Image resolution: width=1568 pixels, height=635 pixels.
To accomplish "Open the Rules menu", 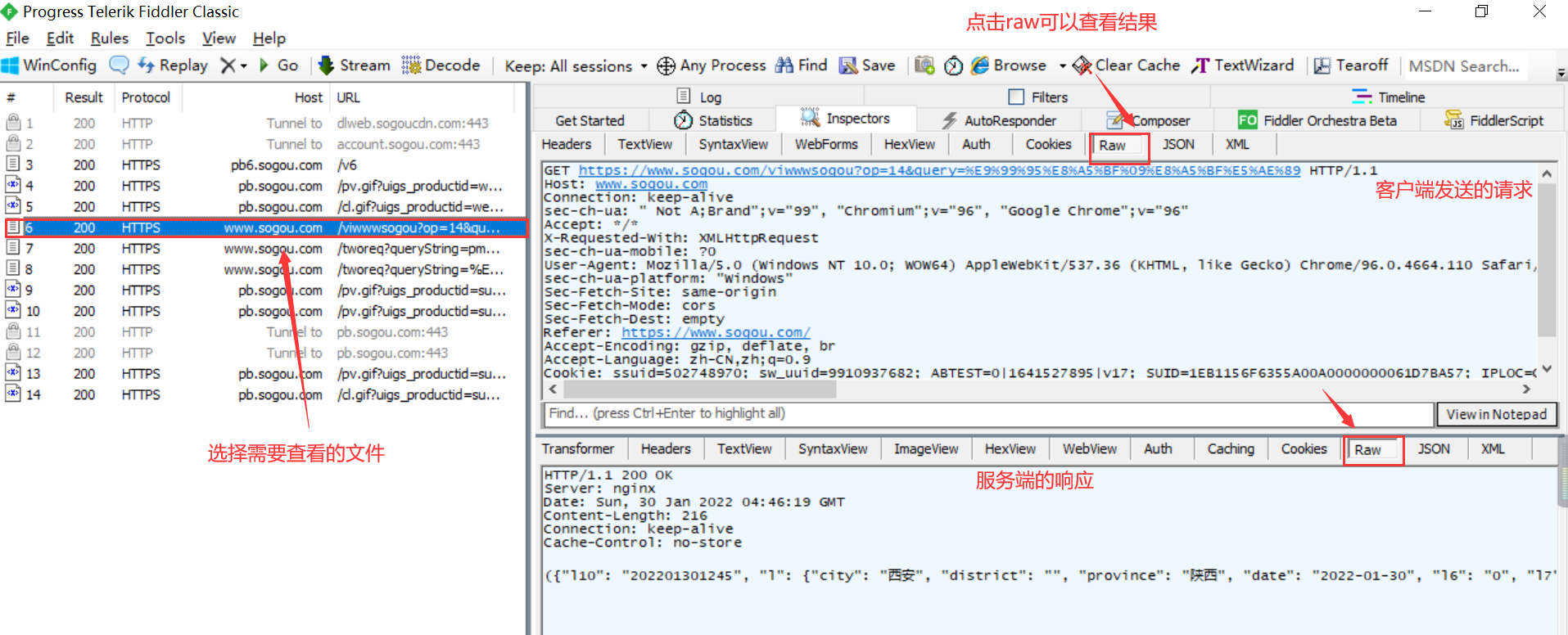I will pos(110,38).
